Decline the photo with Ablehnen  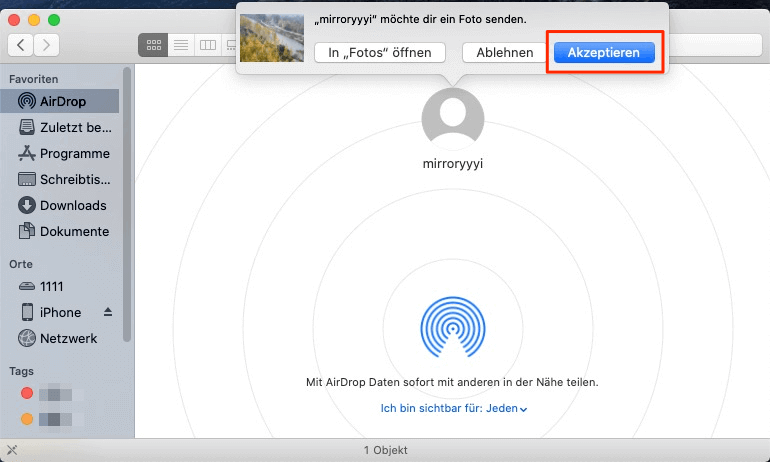pos(504,53)
